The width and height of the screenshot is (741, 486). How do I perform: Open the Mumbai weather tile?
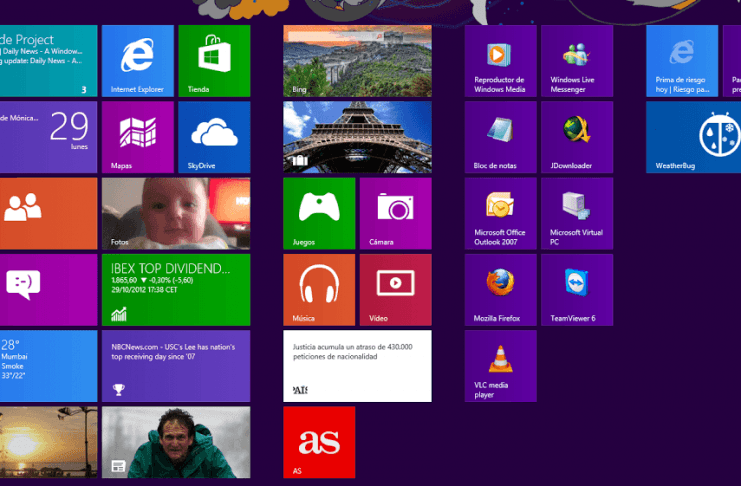click(x=49, y=366)
